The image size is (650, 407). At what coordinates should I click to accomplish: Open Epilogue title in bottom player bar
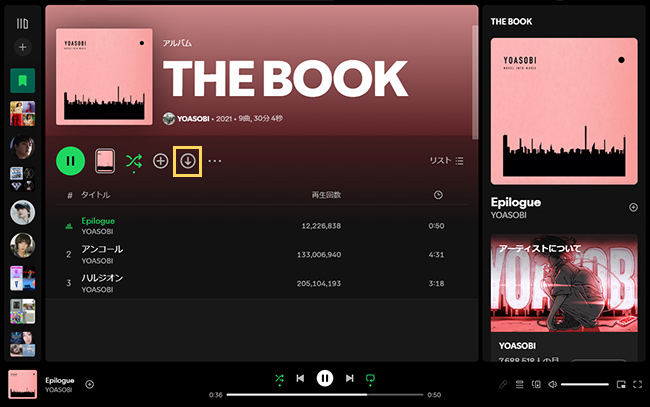coord(60,380)
